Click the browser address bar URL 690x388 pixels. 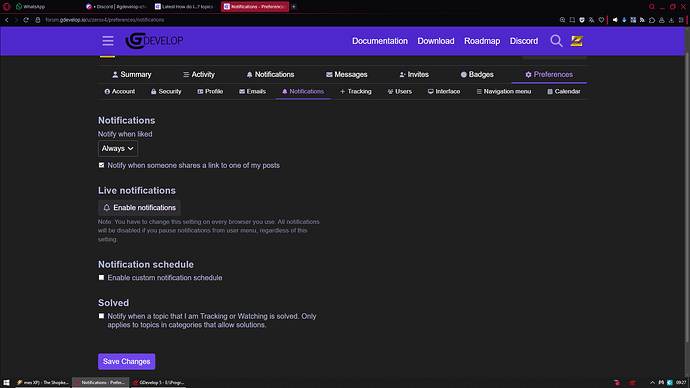tap(105, 20)
